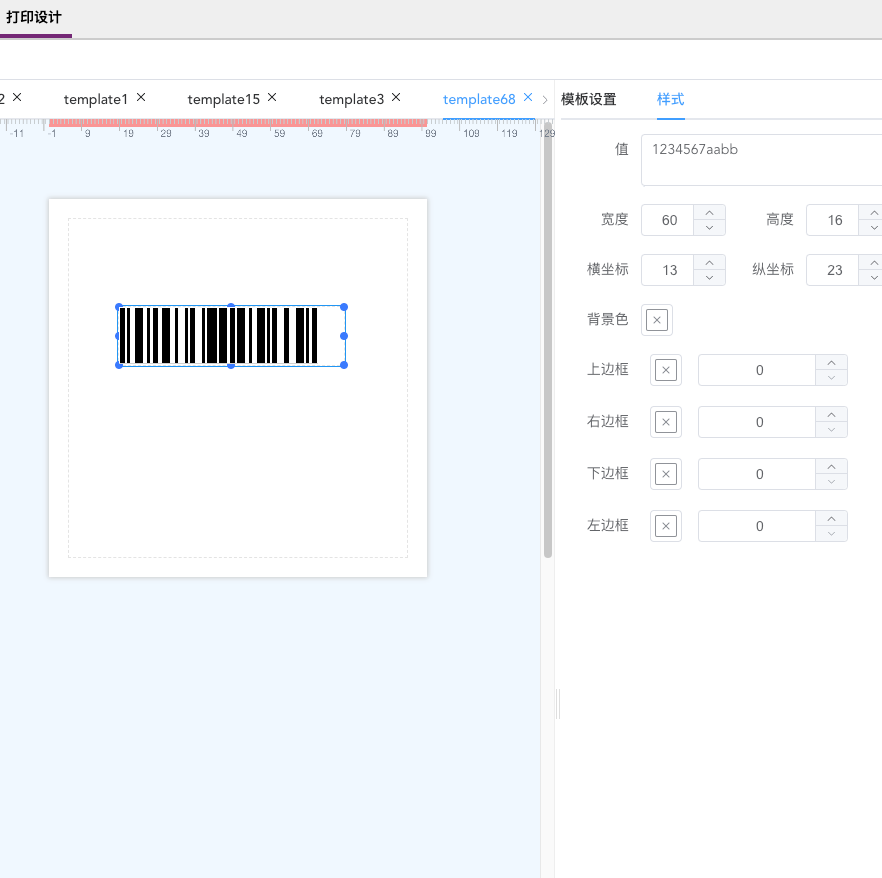Select the template68 tab
This screenshot has width=882, height=878.
coord(479,100)
